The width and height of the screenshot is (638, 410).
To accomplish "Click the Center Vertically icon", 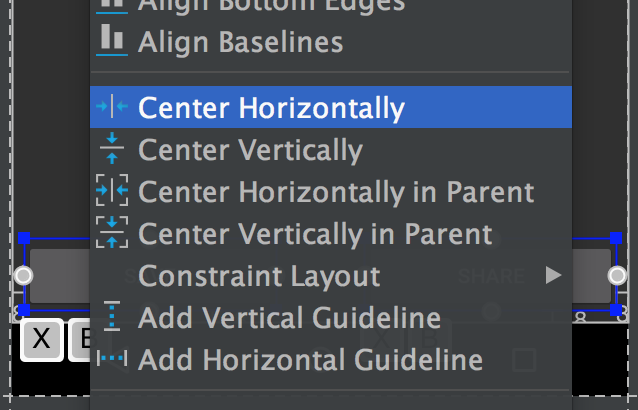I will point(112,150).
